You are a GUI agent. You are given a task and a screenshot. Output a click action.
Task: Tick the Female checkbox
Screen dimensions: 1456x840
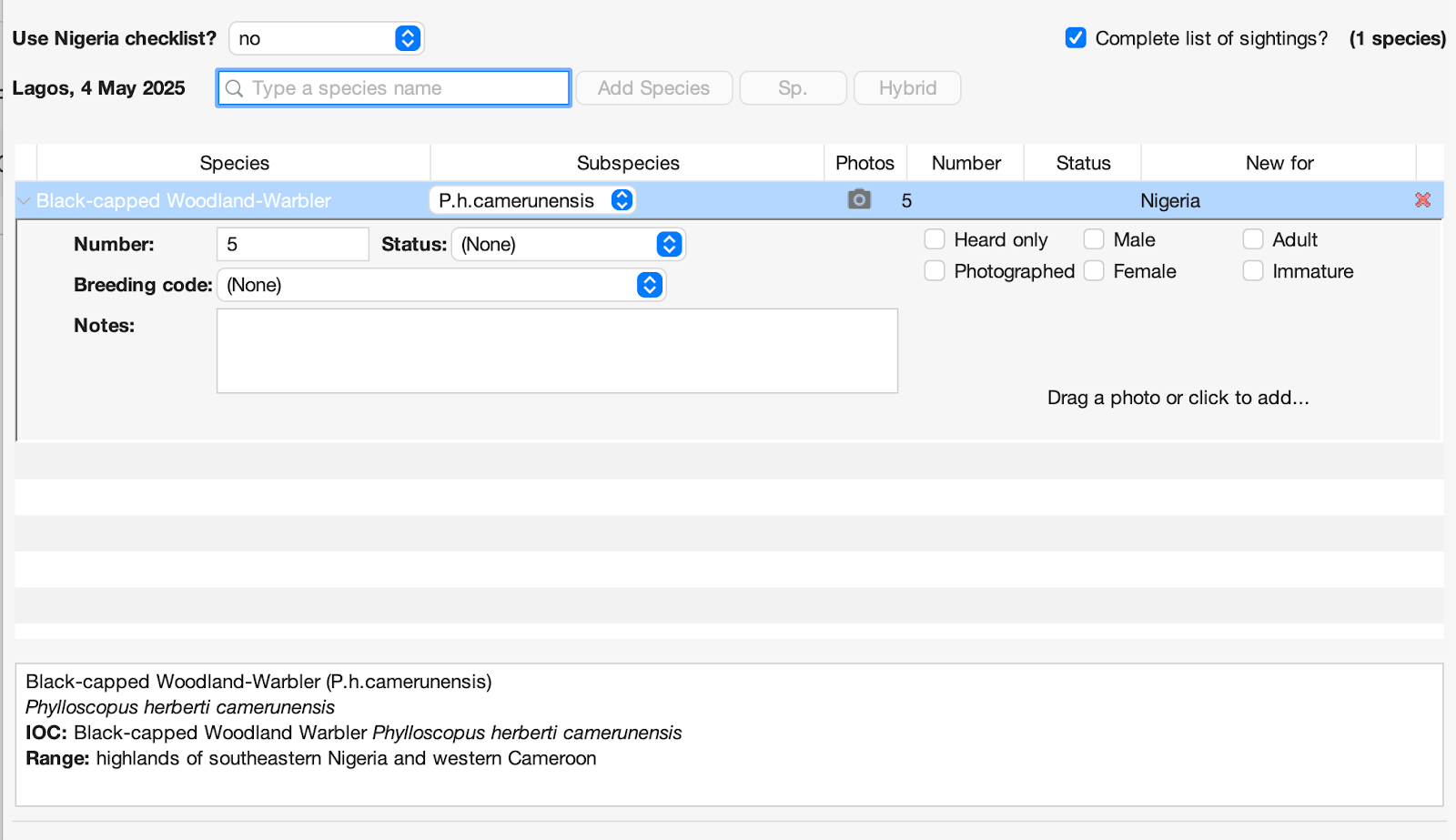coord(1094,271)
